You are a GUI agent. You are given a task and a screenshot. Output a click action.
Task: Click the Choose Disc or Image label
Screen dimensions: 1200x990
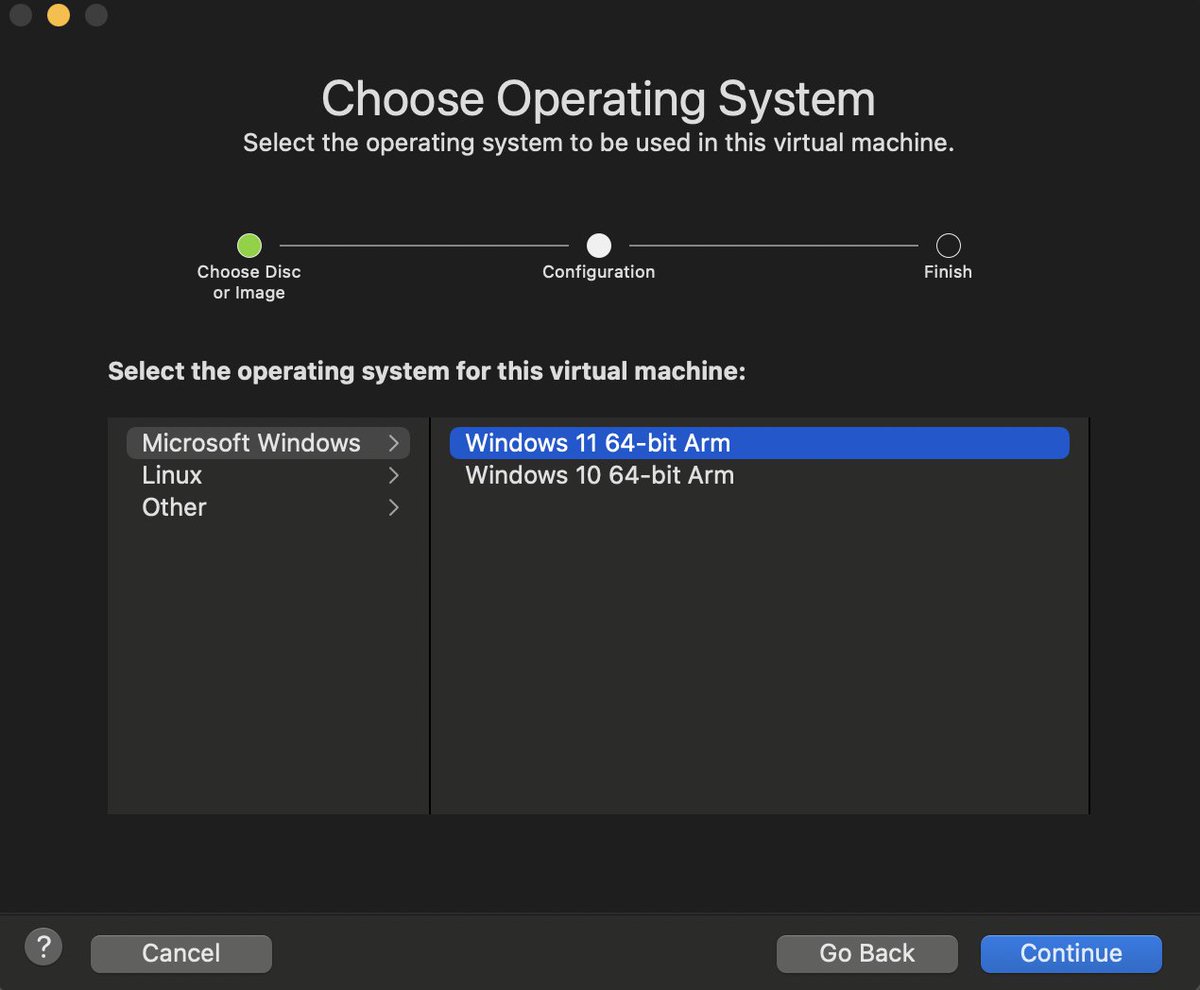249,282
